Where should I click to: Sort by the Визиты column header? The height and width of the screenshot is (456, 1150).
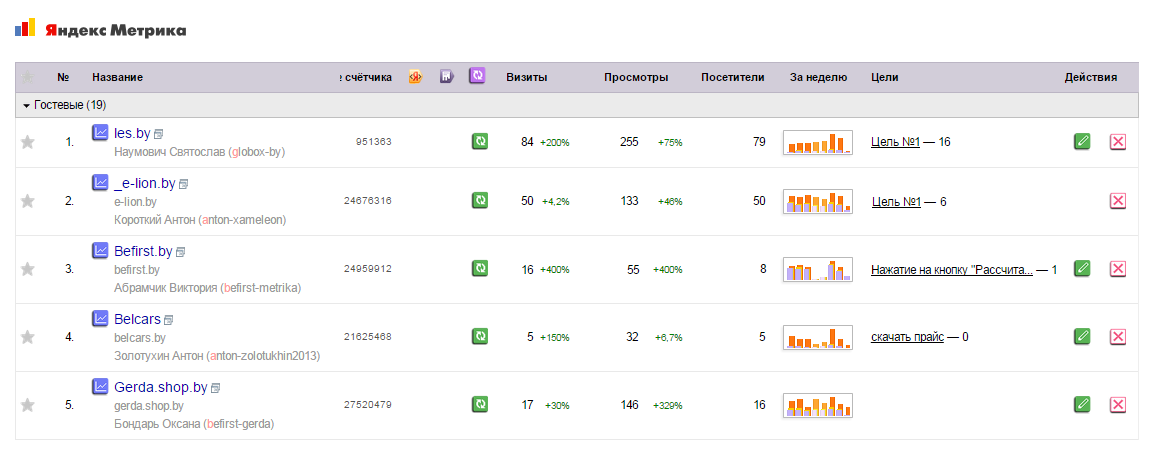tap(526, 77)
